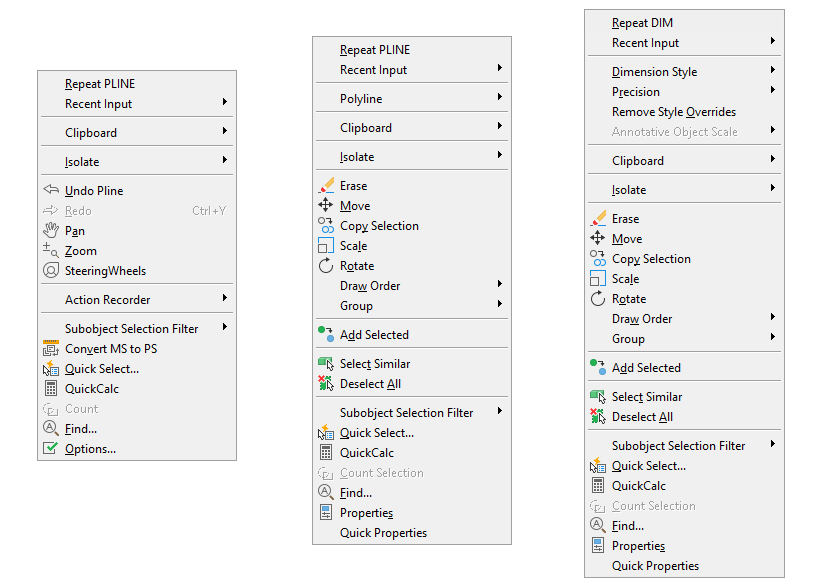Image resolution: width=822 pixels, height=588 pixels.
Task: Expand Group submenu arrow in right menu
Action: (773, 337)
